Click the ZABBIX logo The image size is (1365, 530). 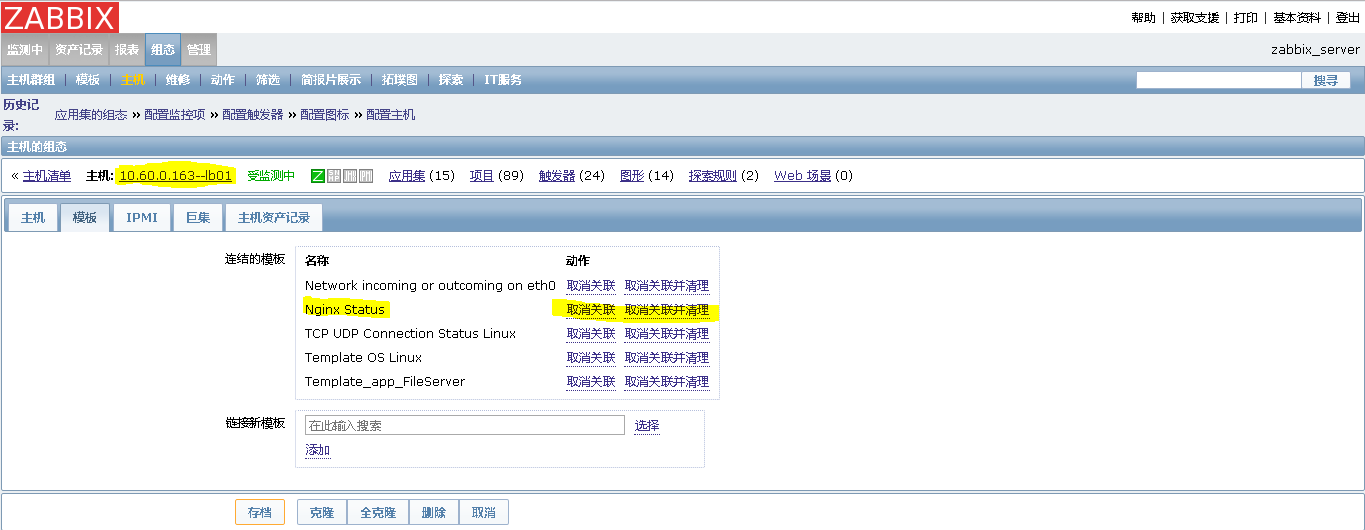tap(60, 17)
